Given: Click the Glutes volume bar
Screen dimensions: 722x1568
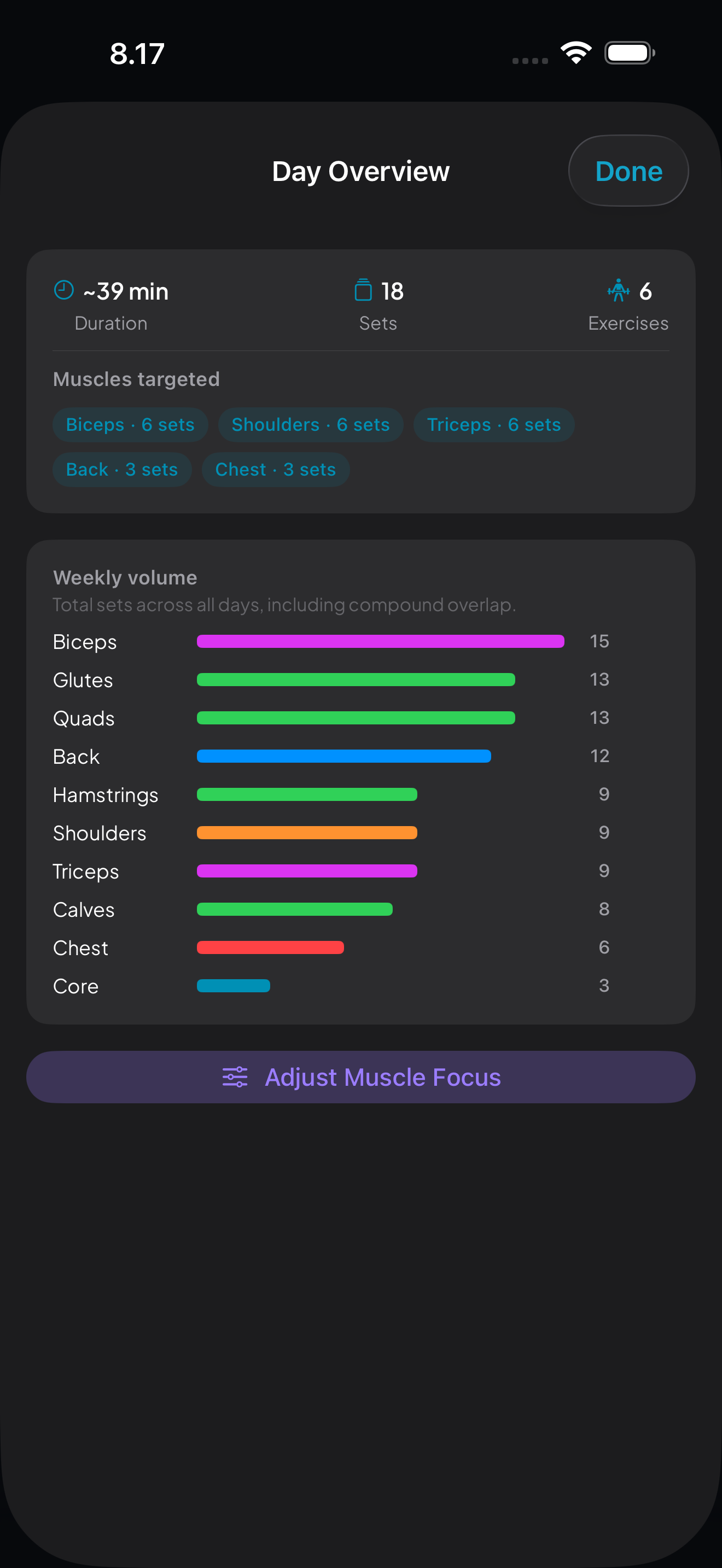Looking at the screenshot, I should 355,680.
